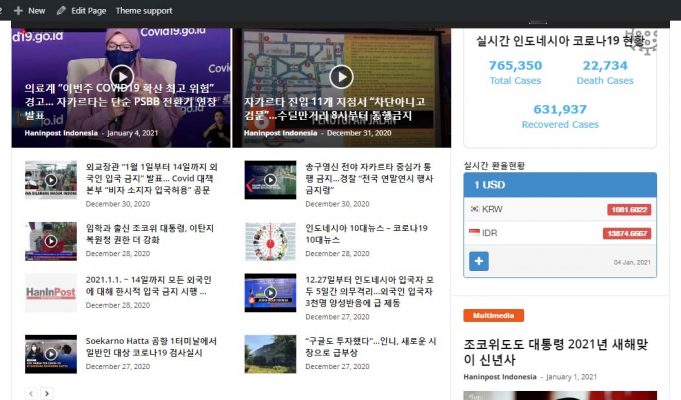Image resolution: width=681 pixels, height=400 pixels.
Task: Click the 1 USD currency header bar
Action: click(560, 185)
